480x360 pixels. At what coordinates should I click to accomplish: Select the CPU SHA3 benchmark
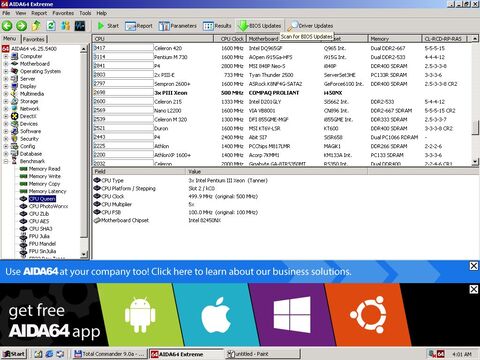(40, 229)
